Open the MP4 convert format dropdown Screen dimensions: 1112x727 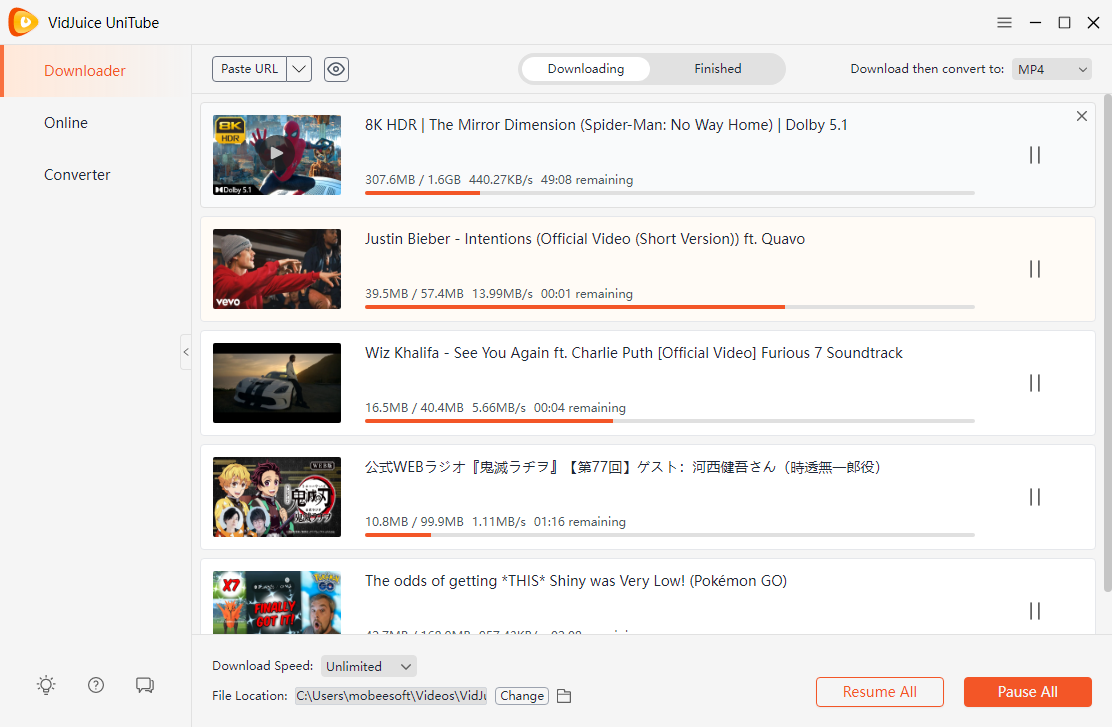pos(1052,70)
